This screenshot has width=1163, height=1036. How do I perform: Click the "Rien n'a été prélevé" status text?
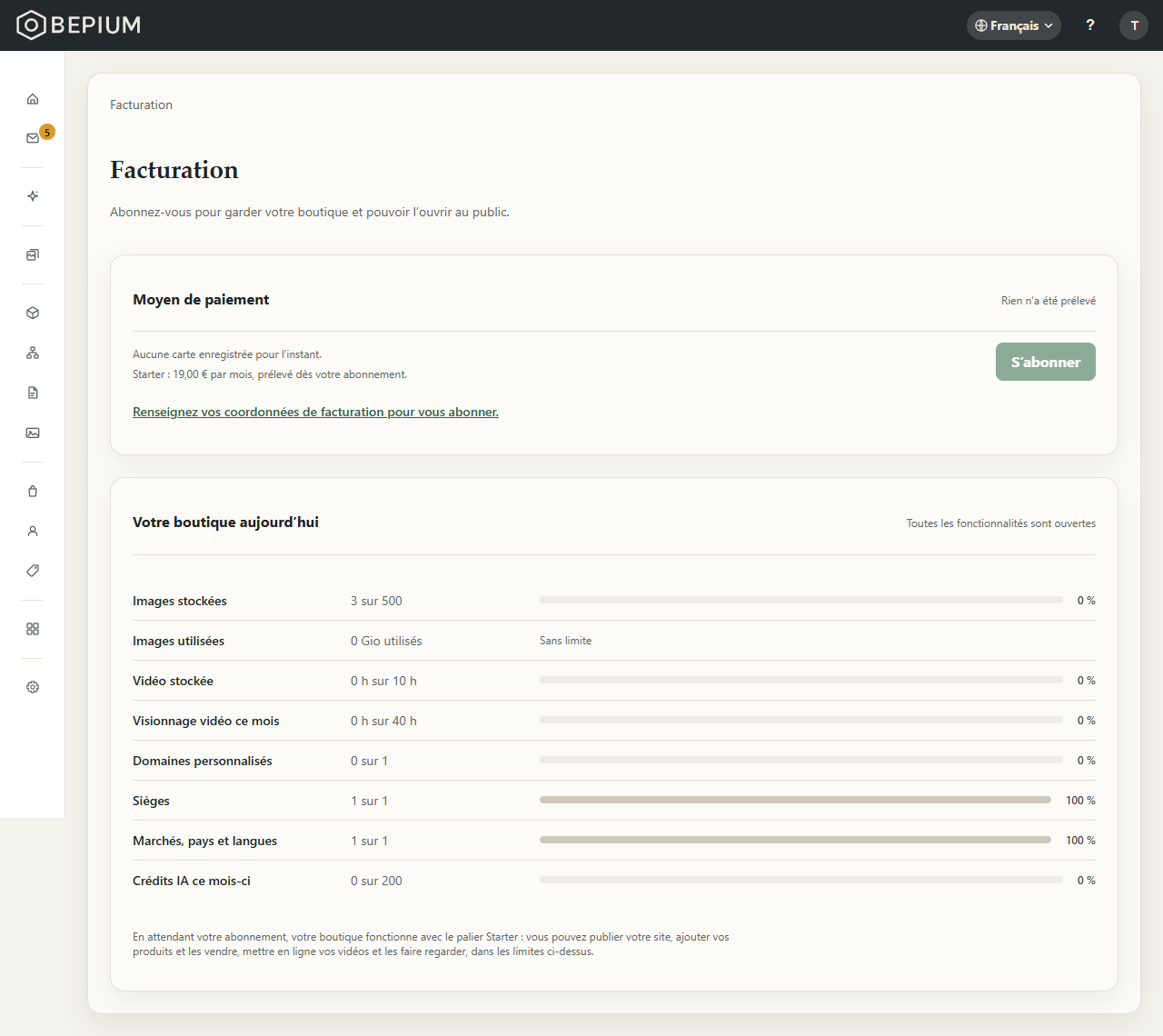click(x=1049, y=301)
